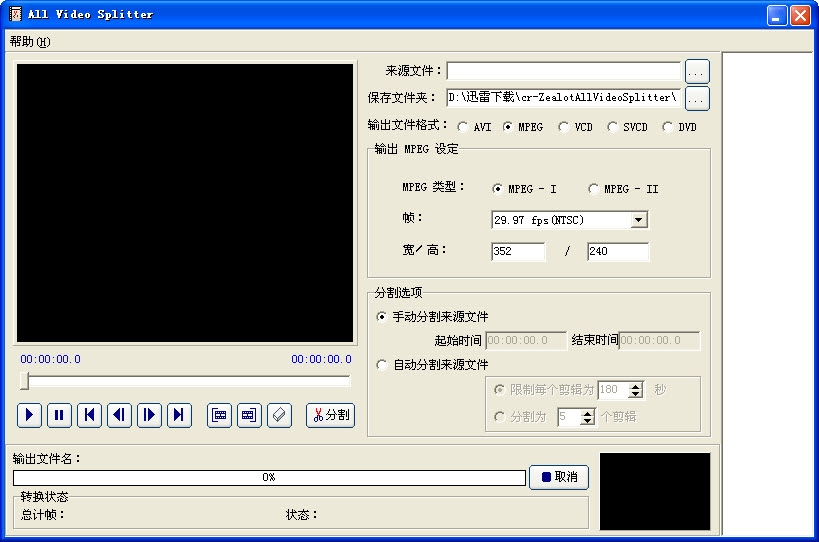The width and height of the screenshot is (819, 542).
Task: Jump to the end of video
Action: 179,415
